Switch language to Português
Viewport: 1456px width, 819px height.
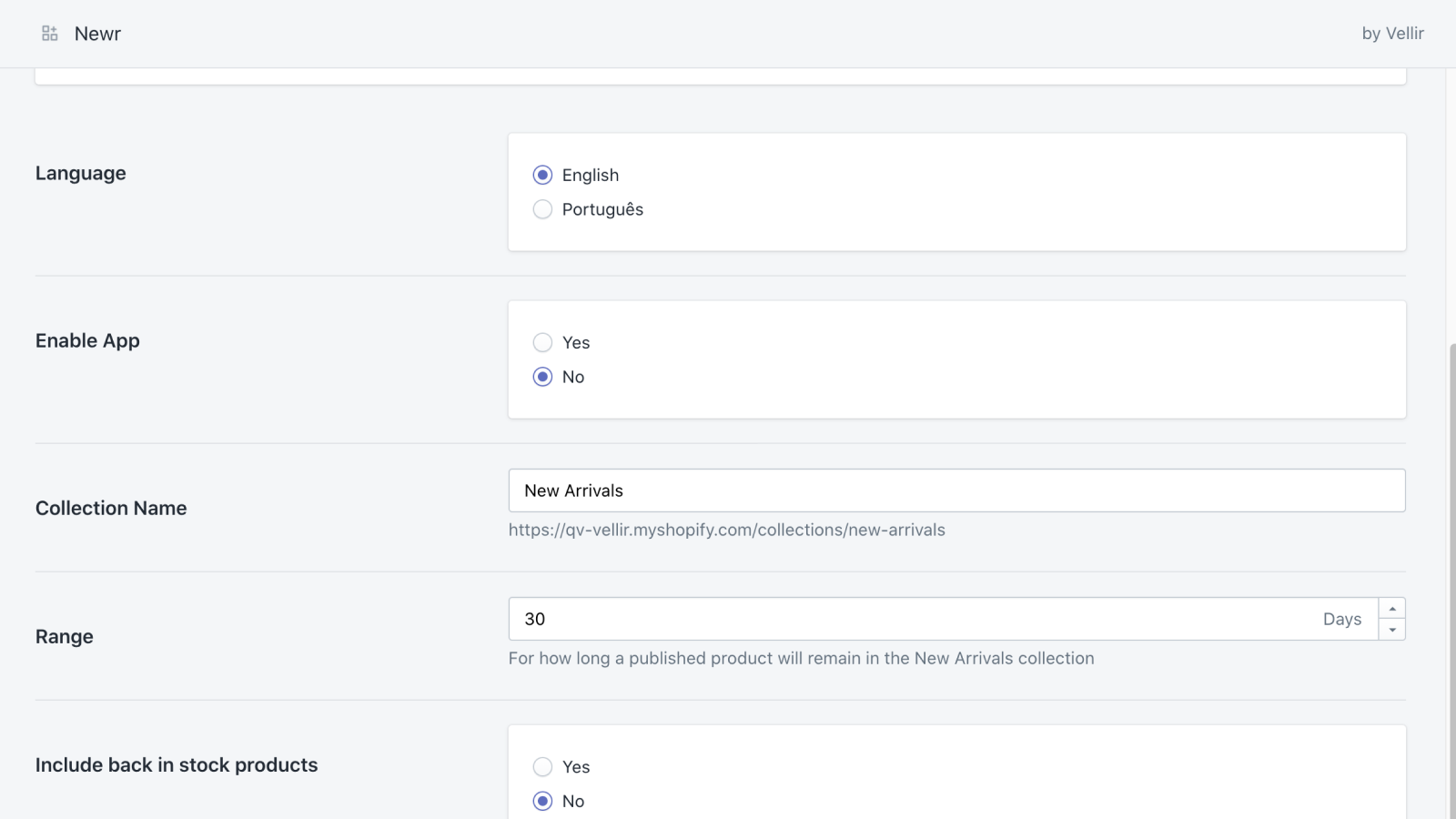click(543, 209)
